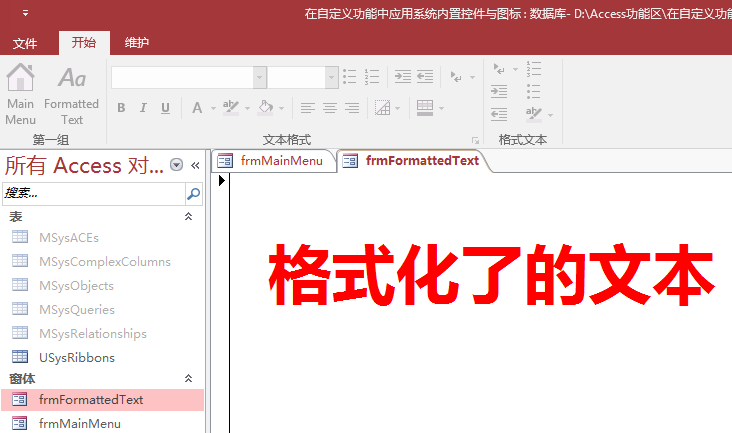
Task: Toggle Underline formatting
Action: pos(165,108)
